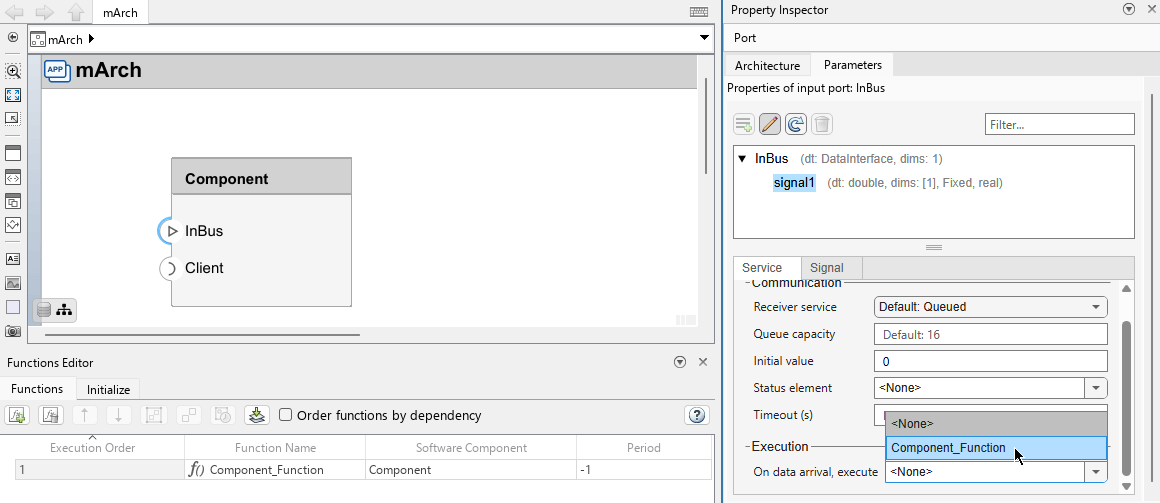Click the Queue capacity field
1160x503 pixels.
tap(991, 334)
